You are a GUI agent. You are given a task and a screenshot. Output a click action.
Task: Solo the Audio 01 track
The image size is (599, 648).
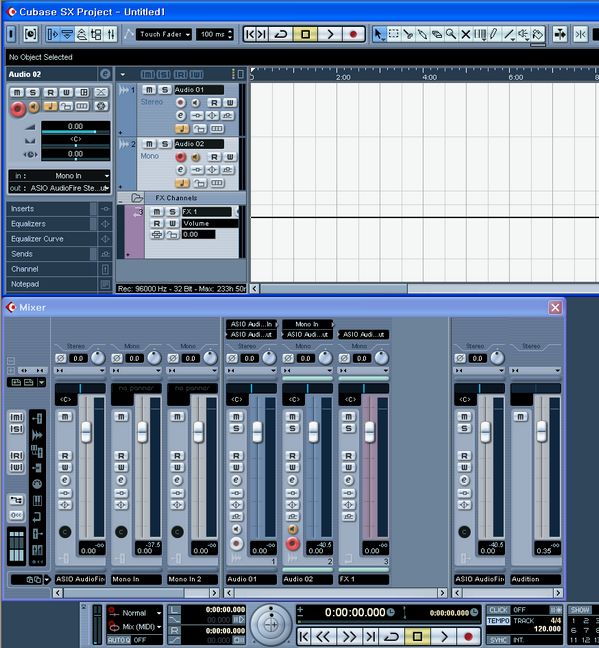click(x=165, y=90)
